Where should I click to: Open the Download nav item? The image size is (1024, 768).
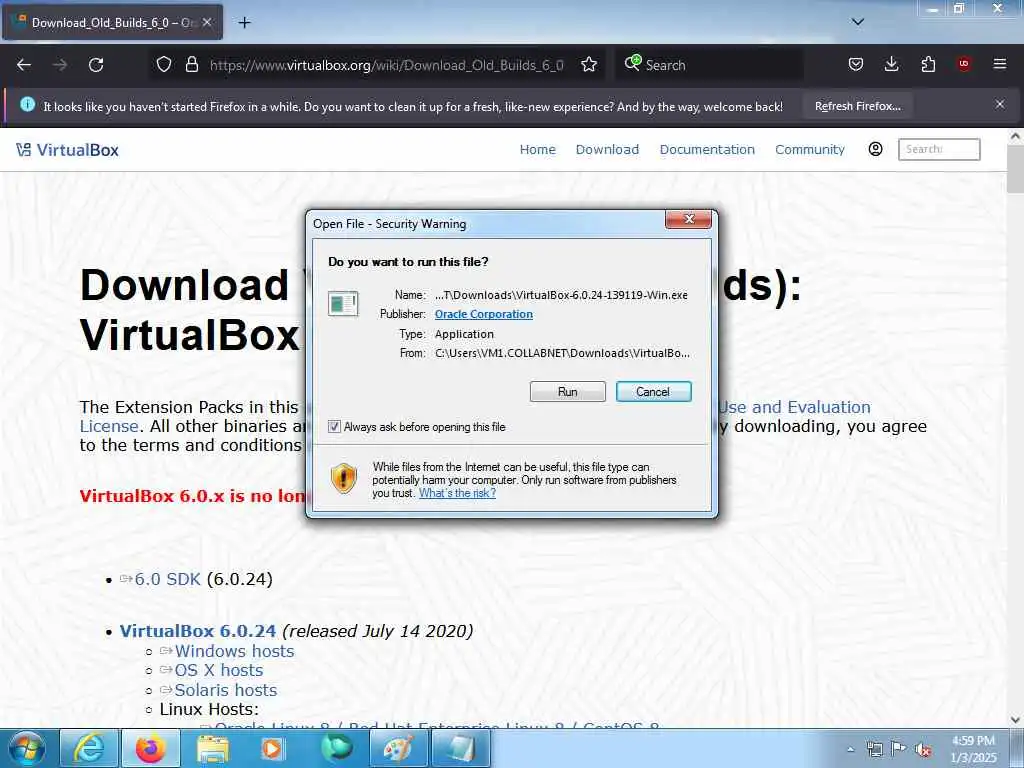tap(607, 150)
